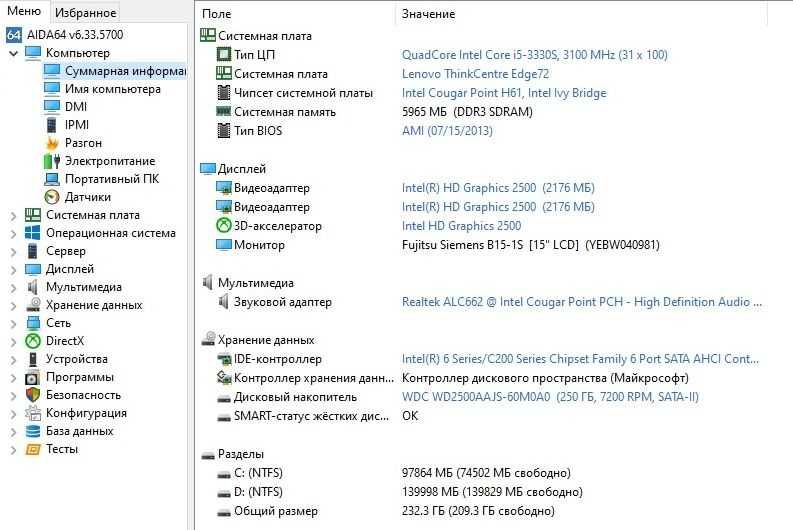The image size is (793, 530).
Task: Click the Хранение данных disk icon in tree
Action: 33,305
